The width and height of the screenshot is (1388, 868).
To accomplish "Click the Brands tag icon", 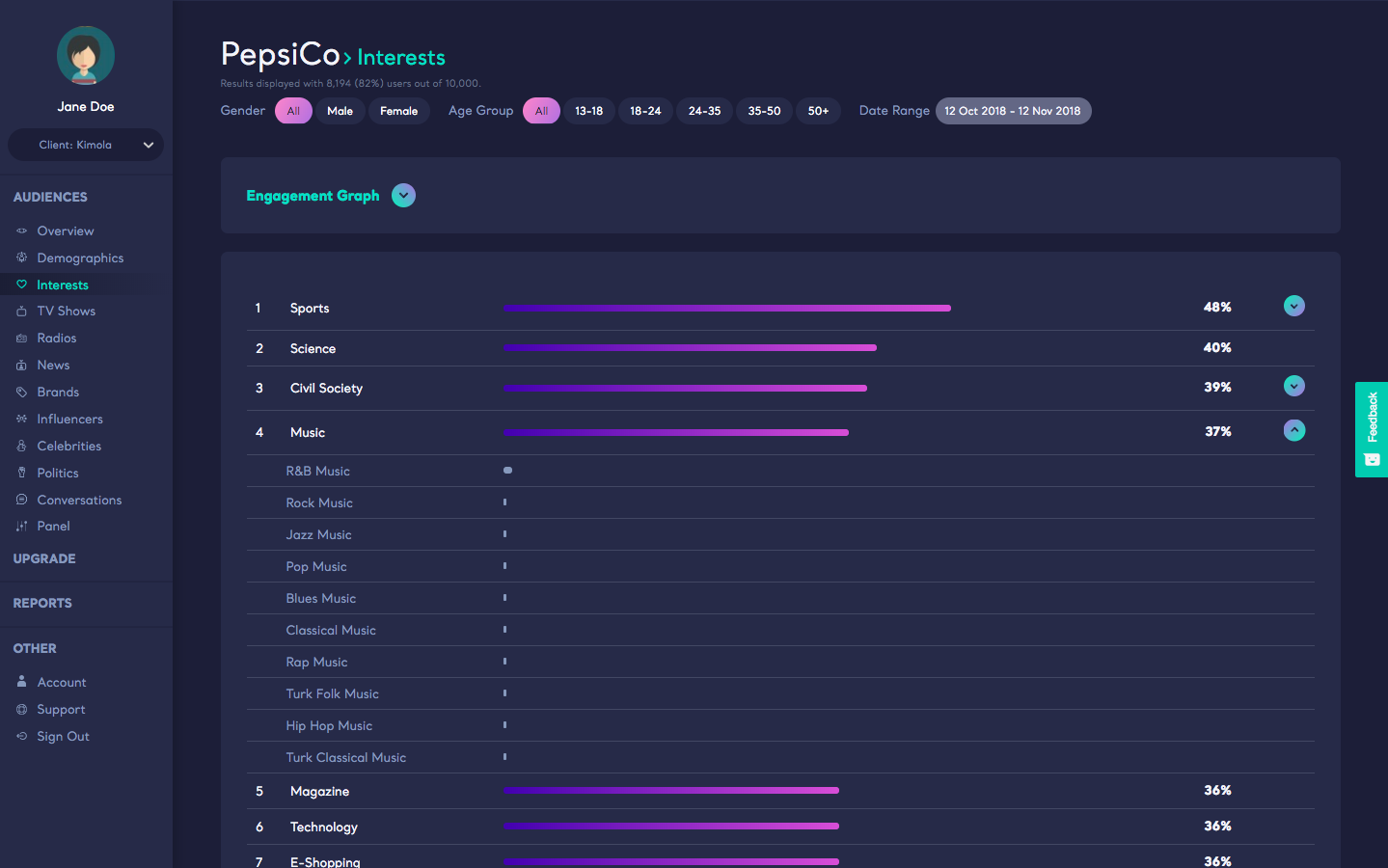I will coord(21,393).
